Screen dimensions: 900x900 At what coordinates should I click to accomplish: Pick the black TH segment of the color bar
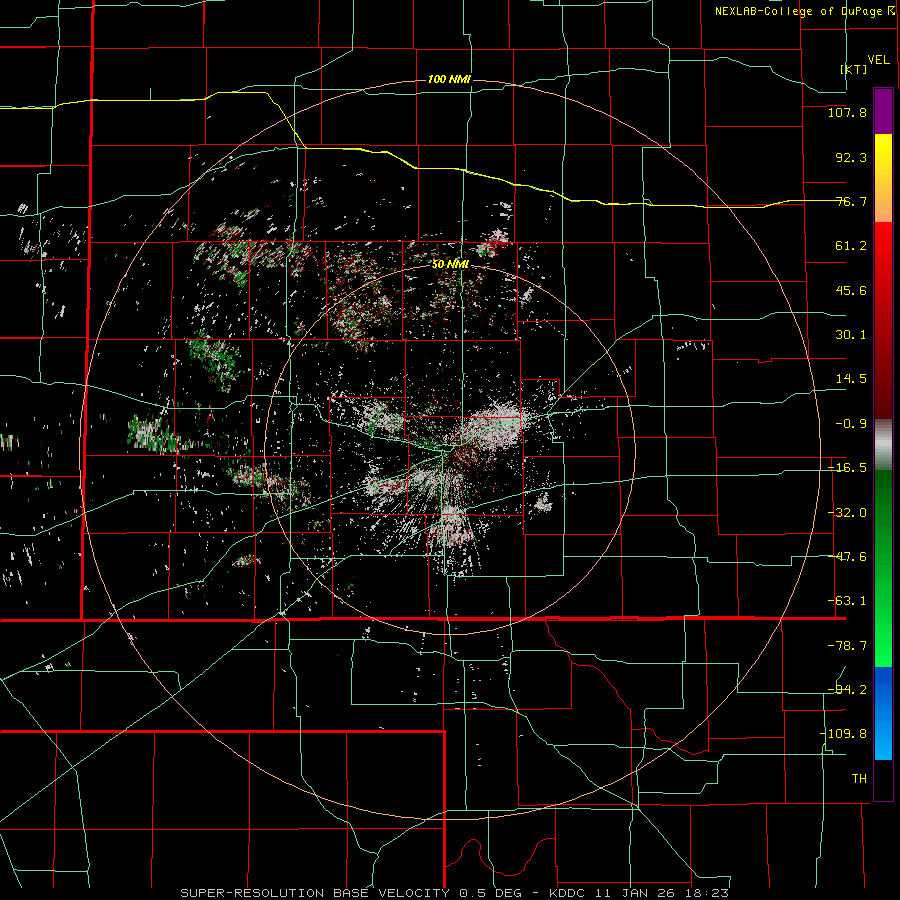point(883,779)
